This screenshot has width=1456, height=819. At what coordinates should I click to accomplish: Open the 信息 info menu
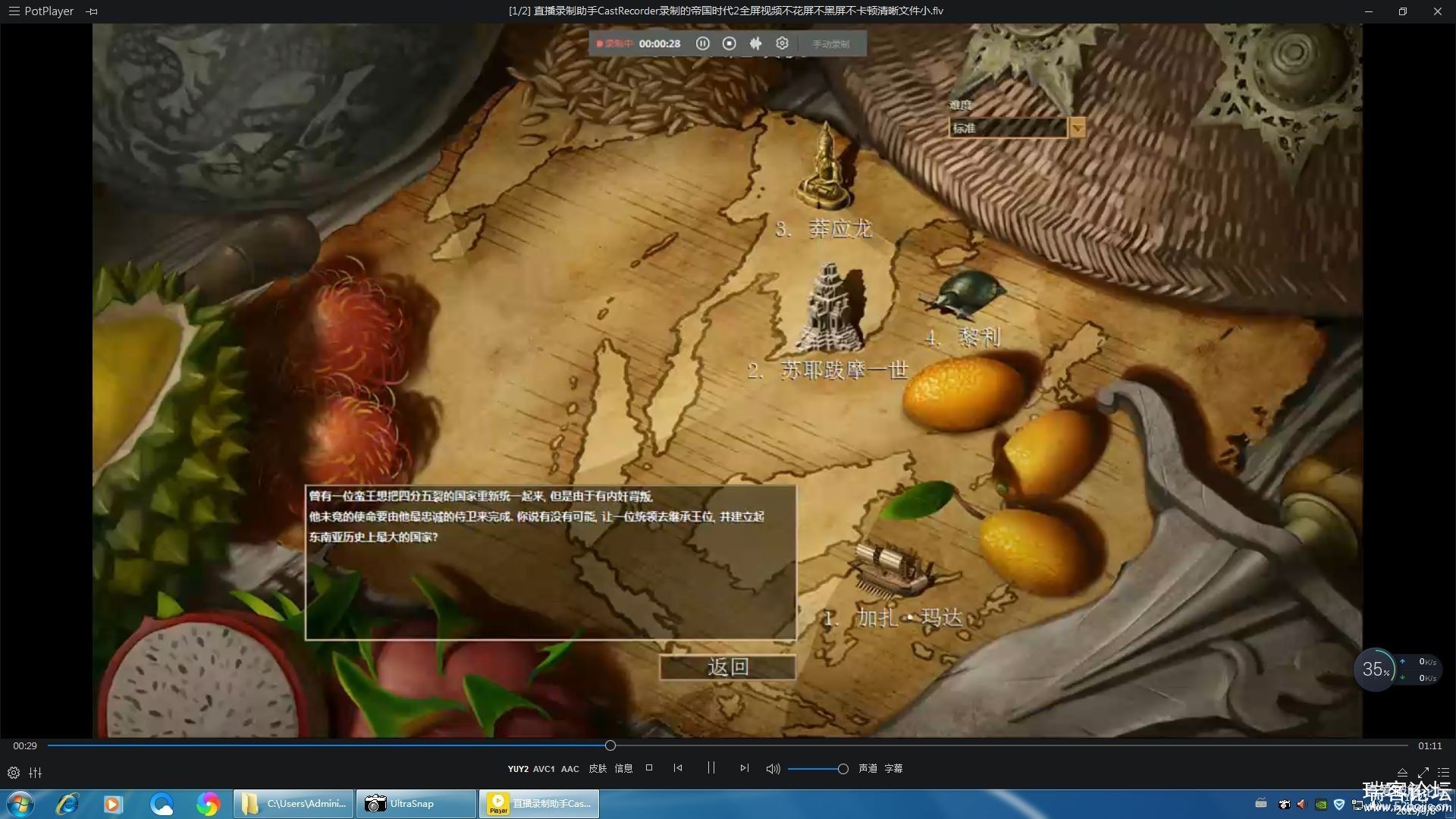pos(623,769)
